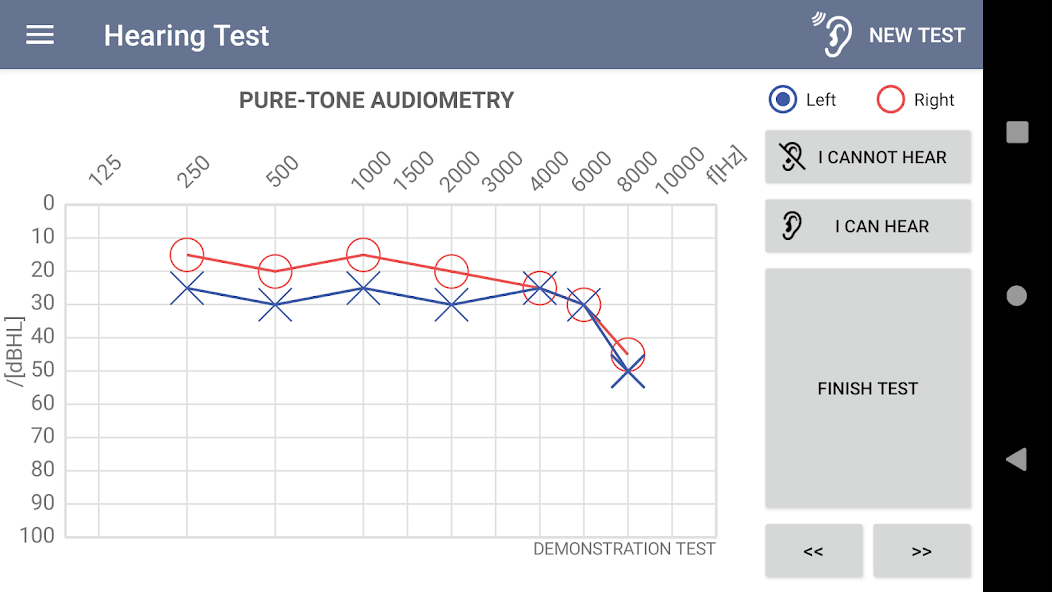
Task: Click the I CANNOT HEAR button
Action: 867,156
